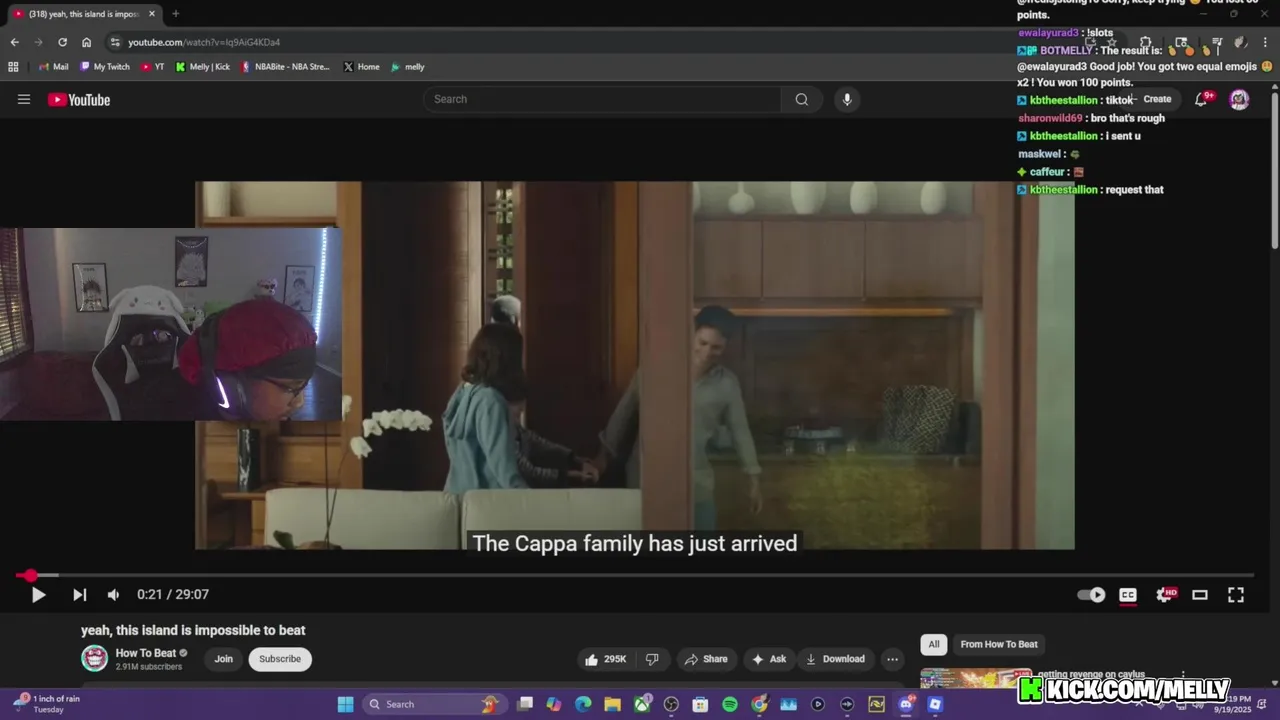The height and width of the screenshot is (720, 1280).
Task: Open the YT bookmark
Action: coord(153,67)
